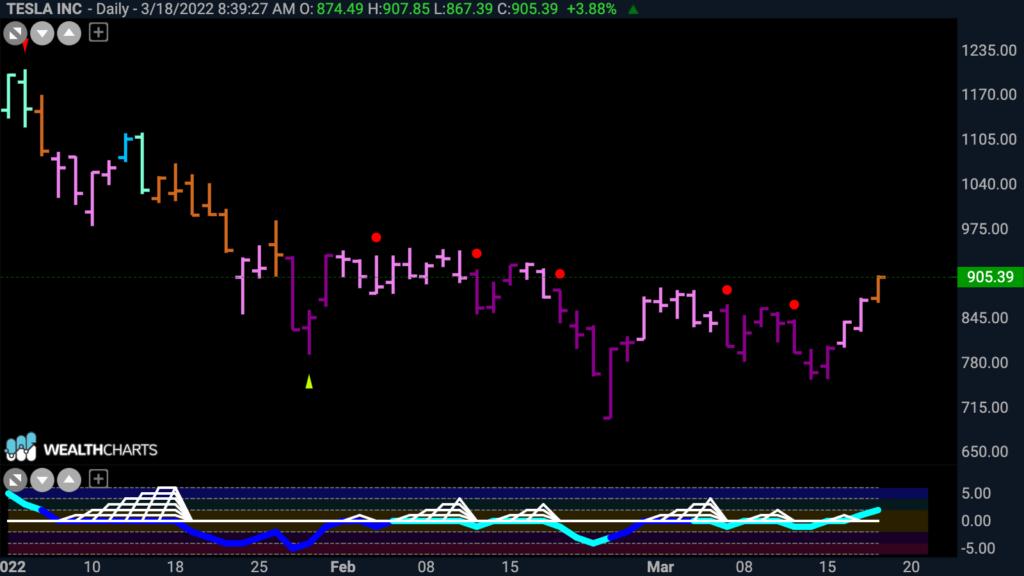Click the 10 date axis label

pos(92,567)
